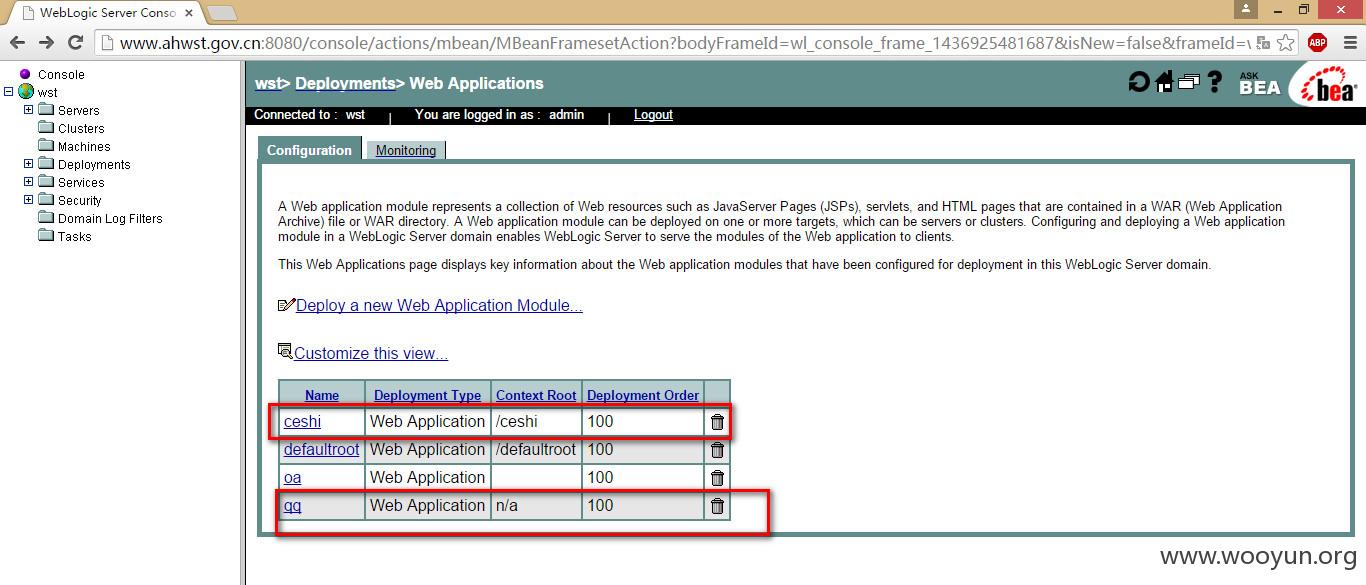Click the Deploy new module pencil icon

pyautogui.click(x=286, y=305)
